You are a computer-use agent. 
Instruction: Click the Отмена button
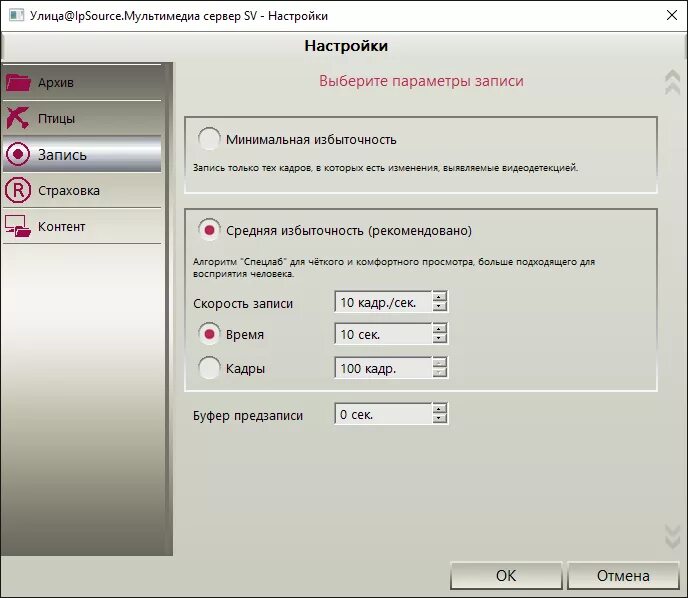[x=623, y=575]
